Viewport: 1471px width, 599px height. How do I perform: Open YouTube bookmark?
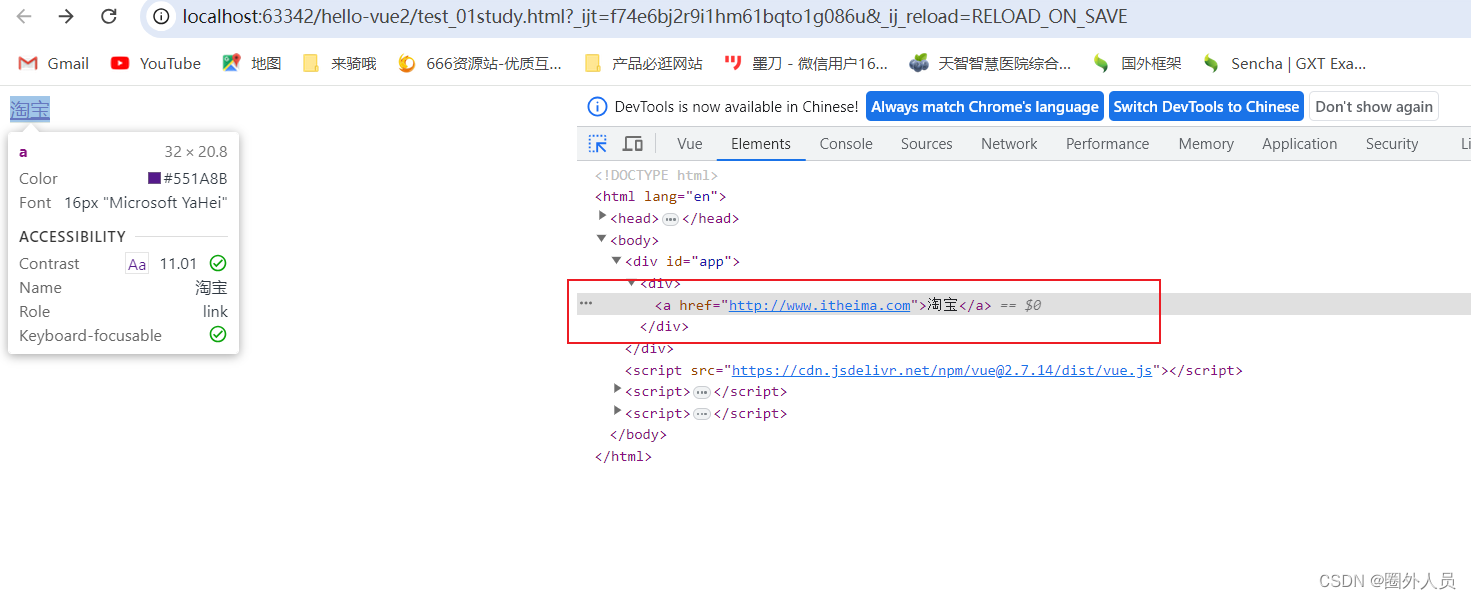[x=156, y=63]
